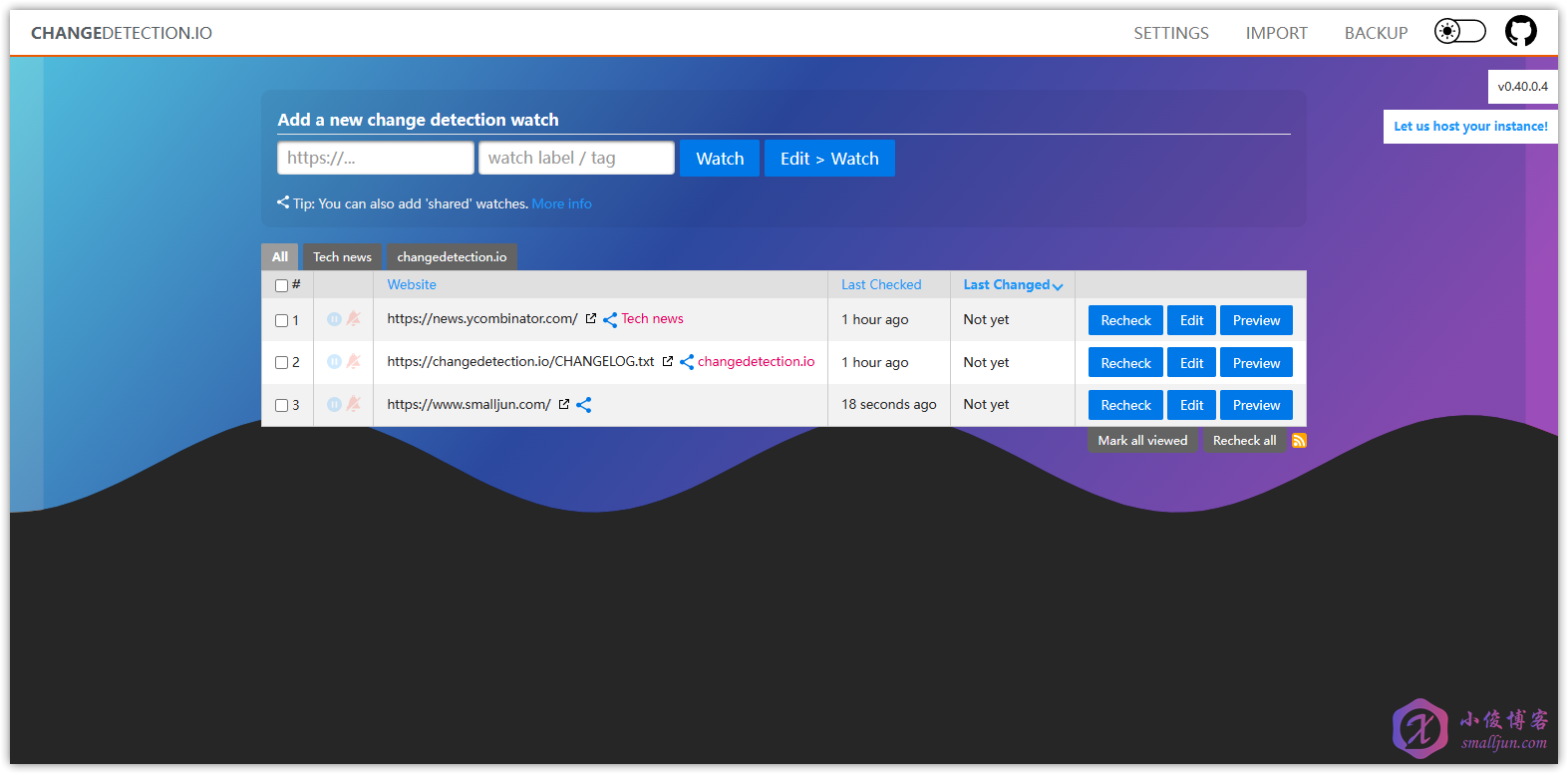Pause checking for smalljun.com watch
Viewport: 1568px width, 774px height.
334,404
